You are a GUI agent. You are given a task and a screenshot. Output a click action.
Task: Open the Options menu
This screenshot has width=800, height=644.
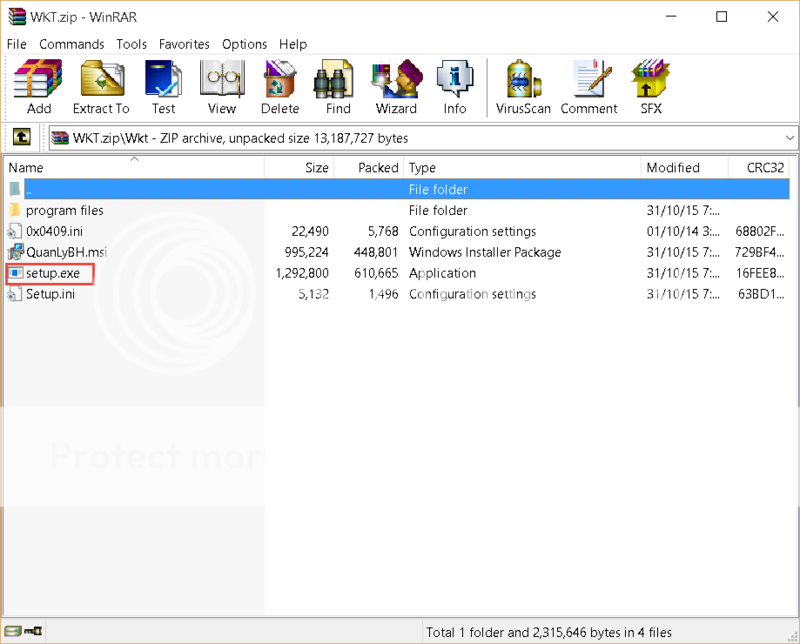click(244, 44)
